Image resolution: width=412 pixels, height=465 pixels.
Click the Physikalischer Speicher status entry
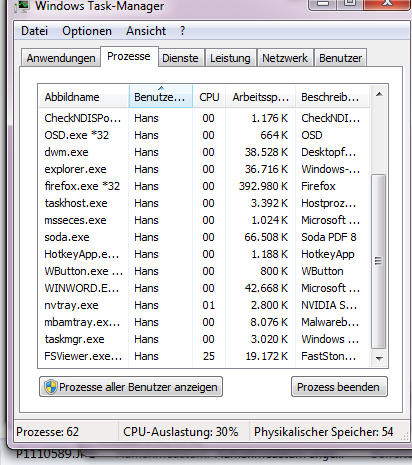pos(324,432)
